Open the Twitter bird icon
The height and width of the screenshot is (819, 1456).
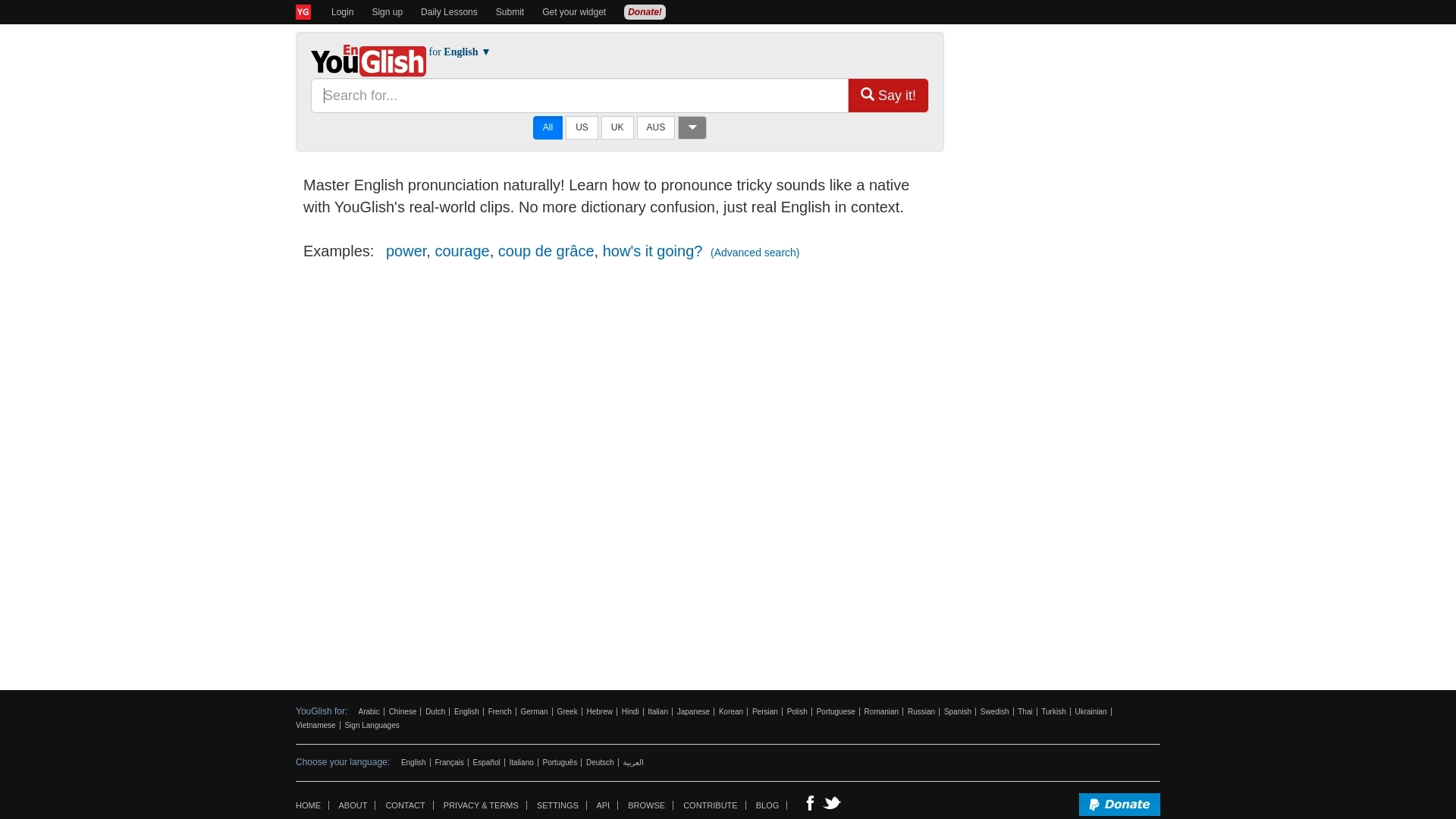832,803
